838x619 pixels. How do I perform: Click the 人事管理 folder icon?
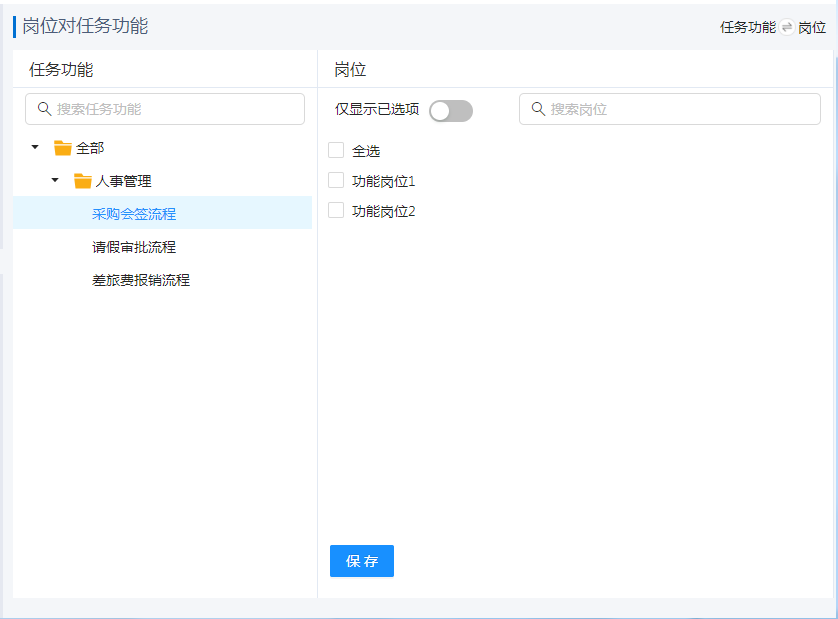[x=83, y=181]
